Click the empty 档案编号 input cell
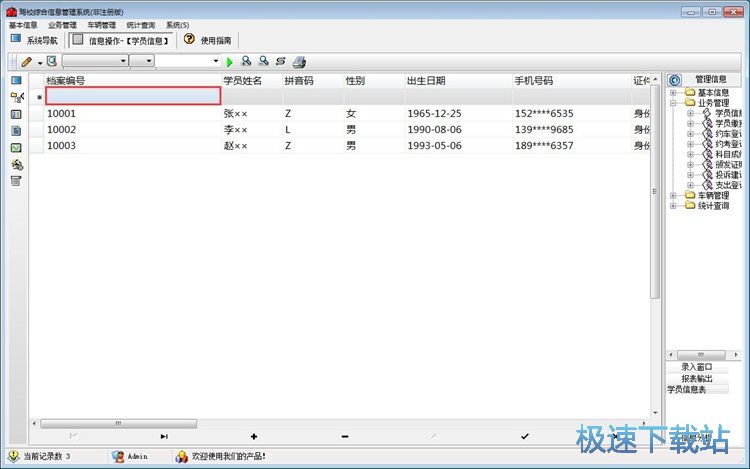750x469 pixels. (133, 96)
